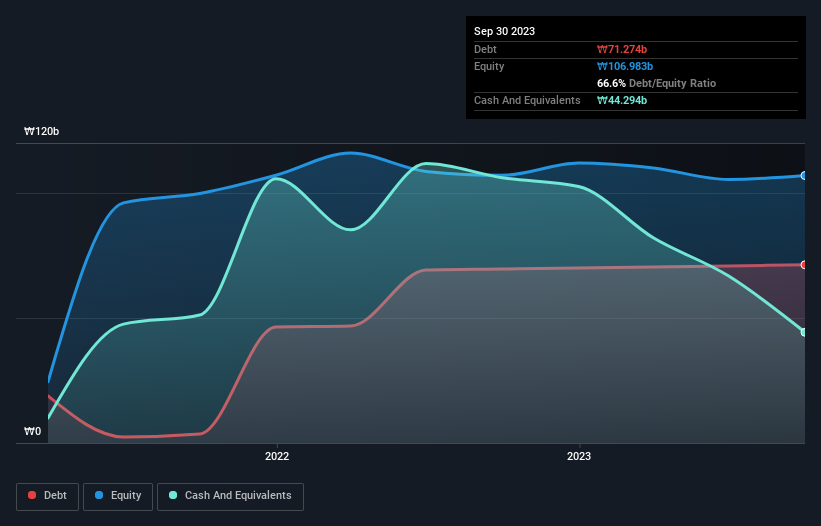Click the teal Cash endpoint marker
The height and width of the screenshot is (526, 821).
(804, 332)
